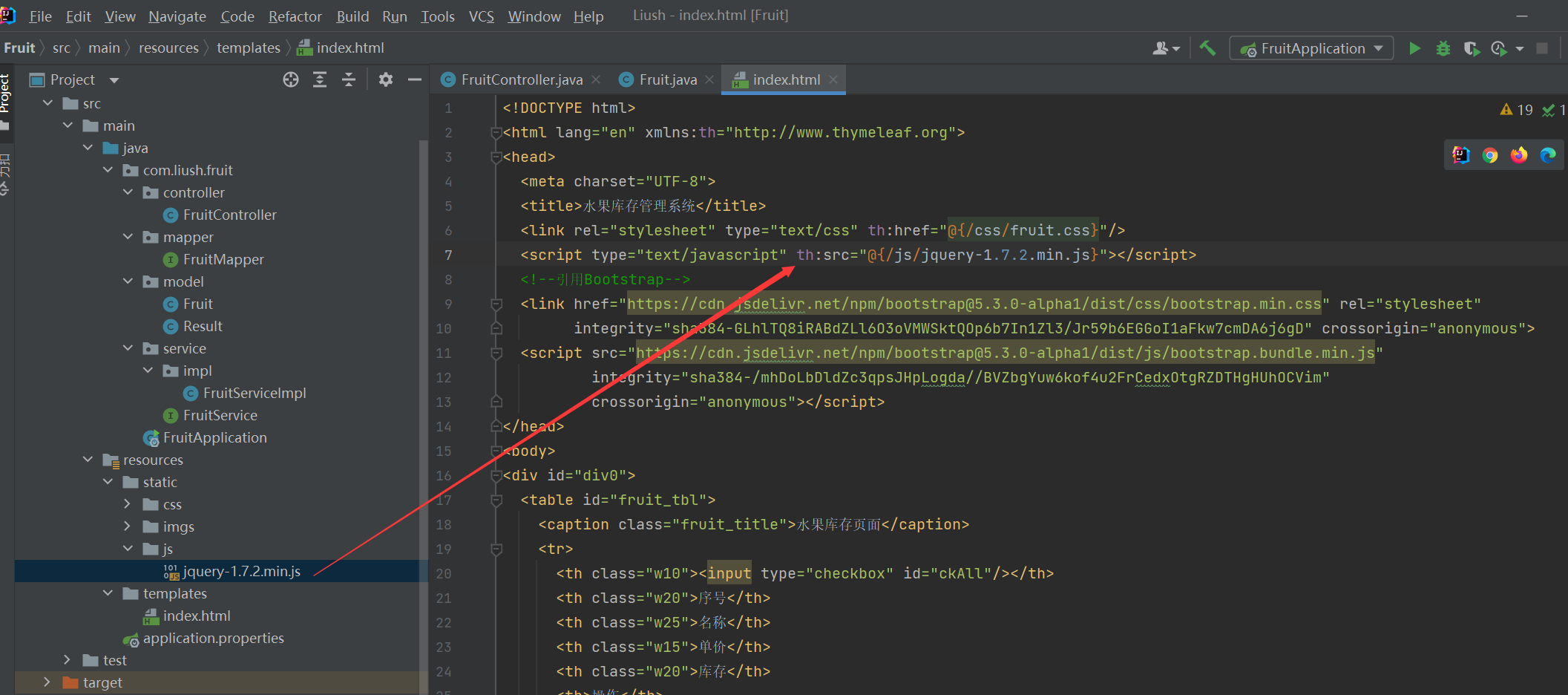Click the inspection warnings indicator showing 19

point(1515,109)
